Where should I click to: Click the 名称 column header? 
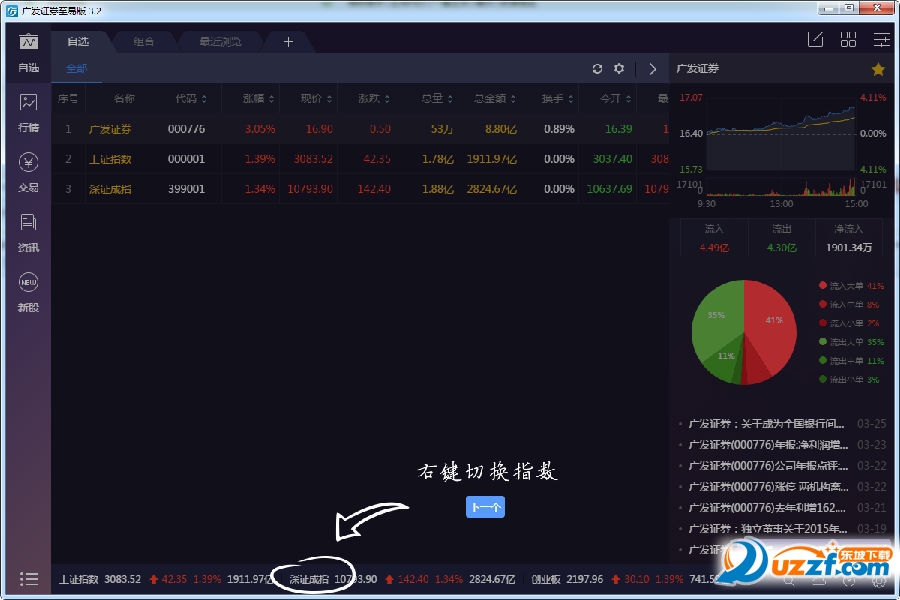coord(124,99)
